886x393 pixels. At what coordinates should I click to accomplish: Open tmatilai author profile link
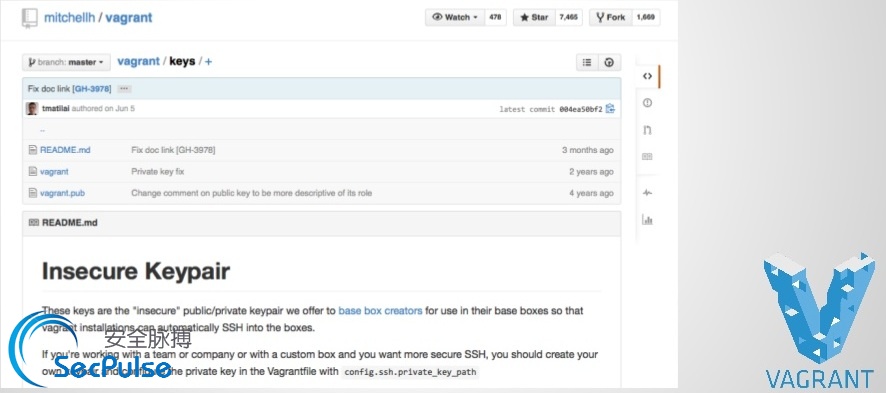[x=56, y=108]
